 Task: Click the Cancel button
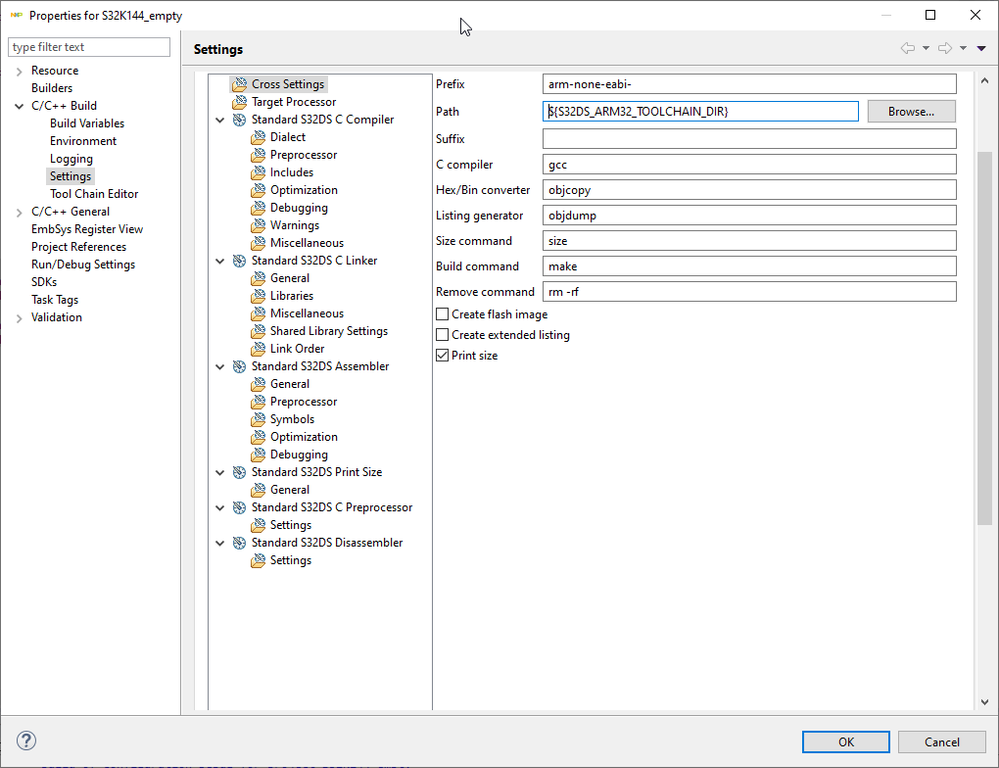(942, 742)
